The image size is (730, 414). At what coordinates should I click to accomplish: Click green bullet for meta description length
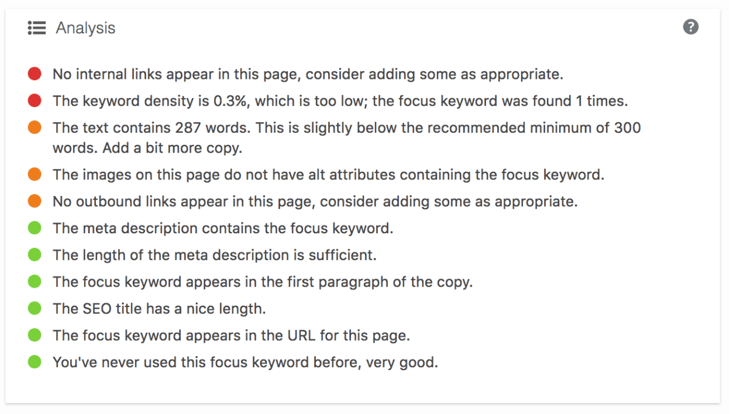pyautogui.click(x=35, y=255)
